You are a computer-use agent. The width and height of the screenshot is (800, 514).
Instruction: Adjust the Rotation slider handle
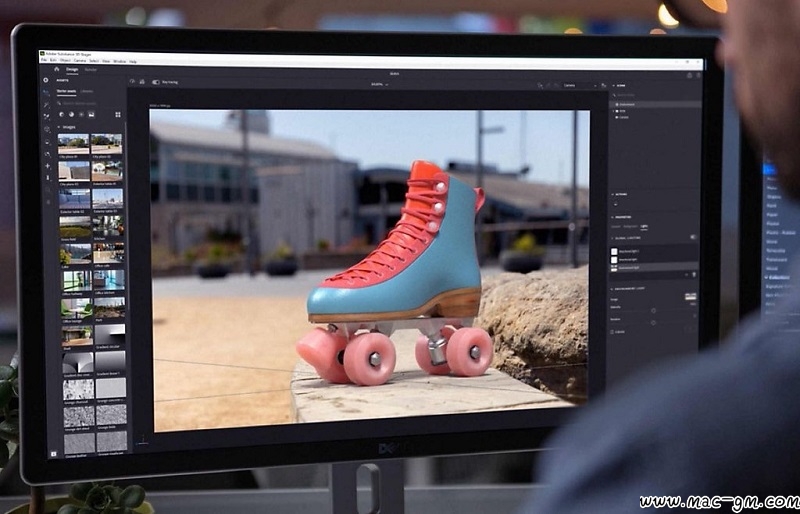click(653, 323)
